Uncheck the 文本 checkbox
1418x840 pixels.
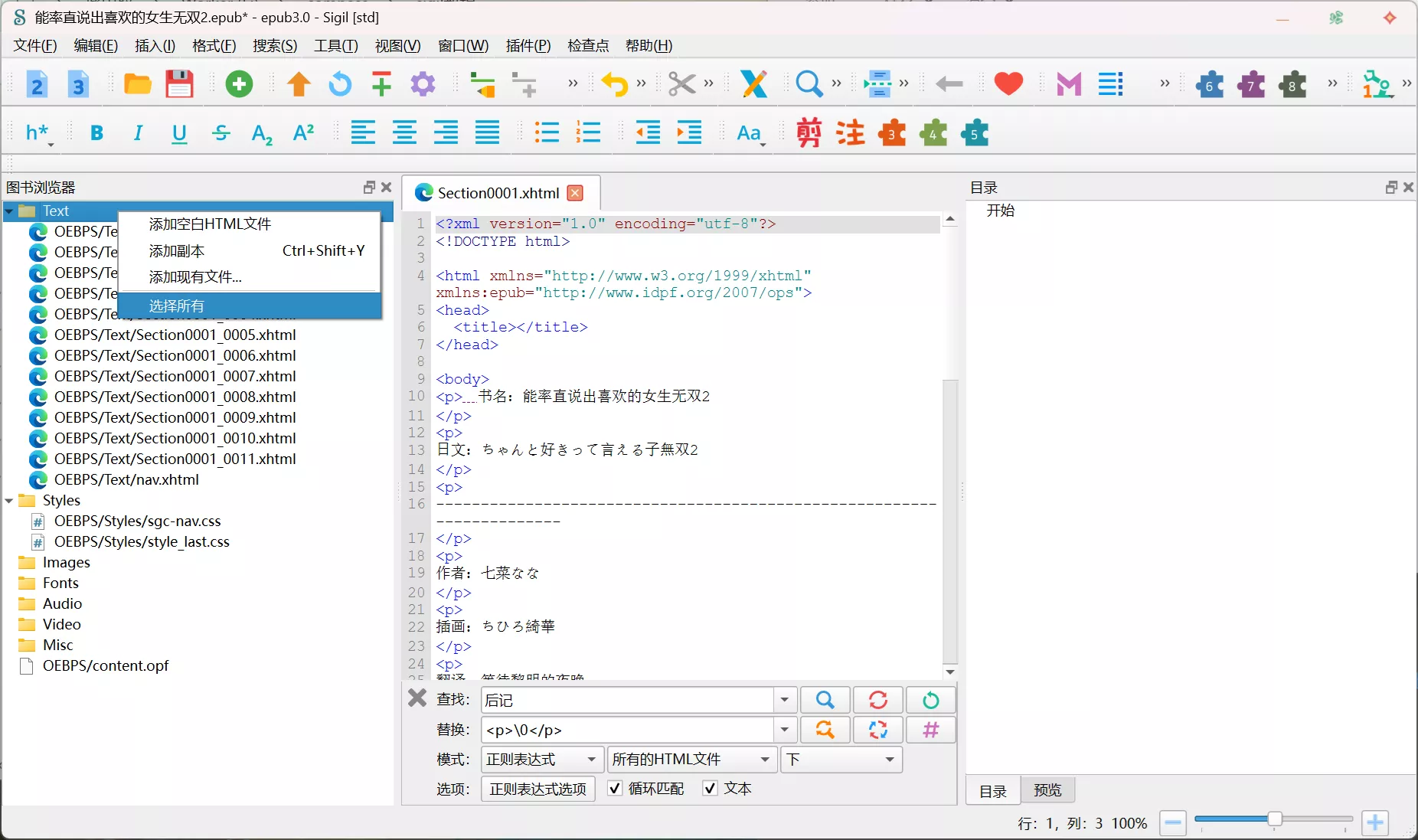pos(711,789)
